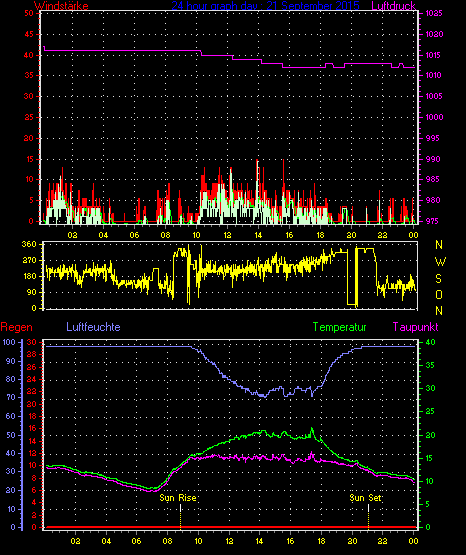
Task: Click the 1025 value on the pressure axis
Action: tap(434, 13)
